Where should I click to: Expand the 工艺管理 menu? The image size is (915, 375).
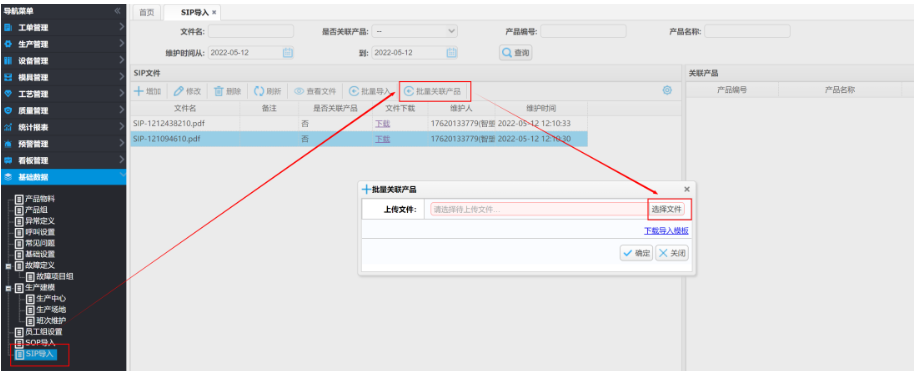click(63, 94)
